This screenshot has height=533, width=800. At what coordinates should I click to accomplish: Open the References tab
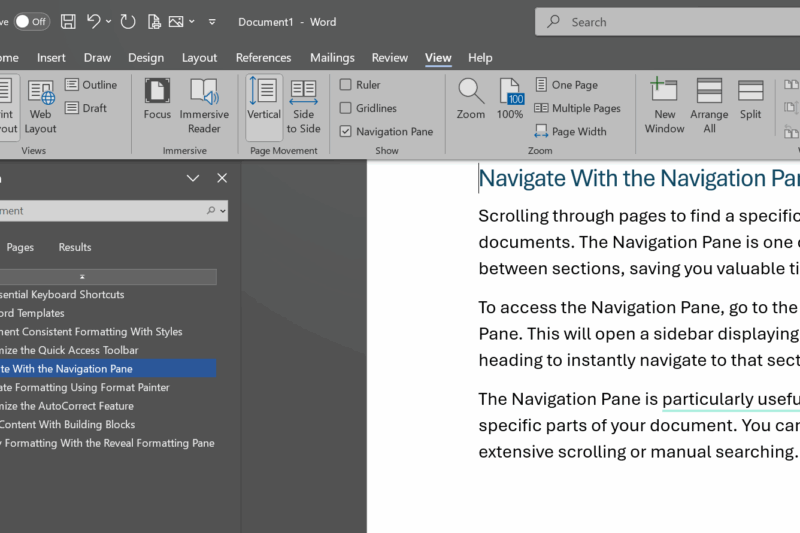coord(263,58)
